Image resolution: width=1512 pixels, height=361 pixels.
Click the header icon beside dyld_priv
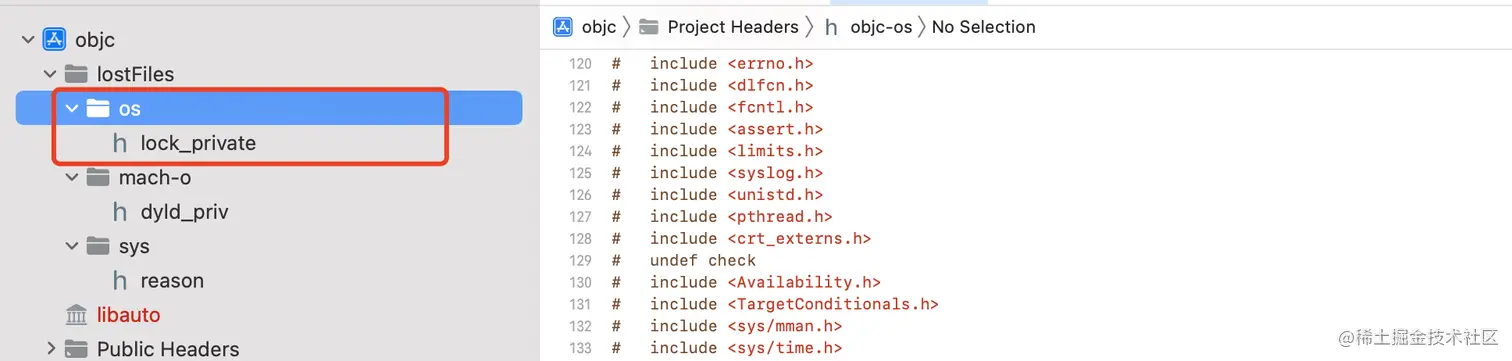[x=120, y=212]
